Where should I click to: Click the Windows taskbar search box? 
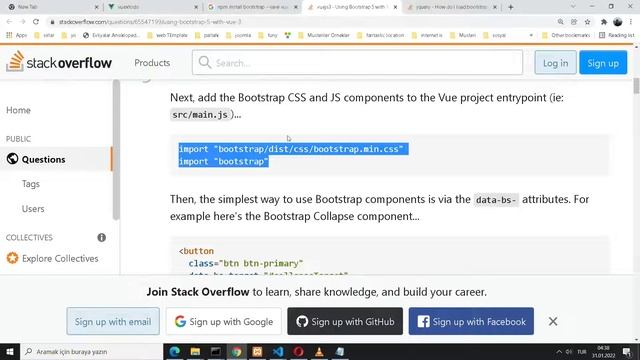click(x=91, y=351)
